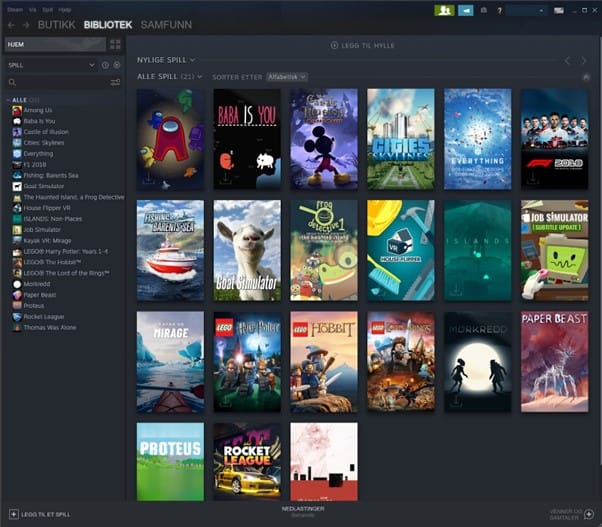Screen dimensions: 602x527
Task: Open the Alfabetisk sort dropdown
Action: pos(287,77)
